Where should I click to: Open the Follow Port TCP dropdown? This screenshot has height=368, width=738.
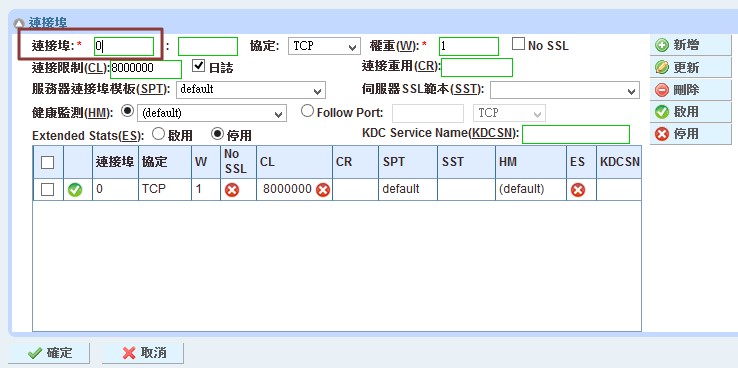point(509,113)
